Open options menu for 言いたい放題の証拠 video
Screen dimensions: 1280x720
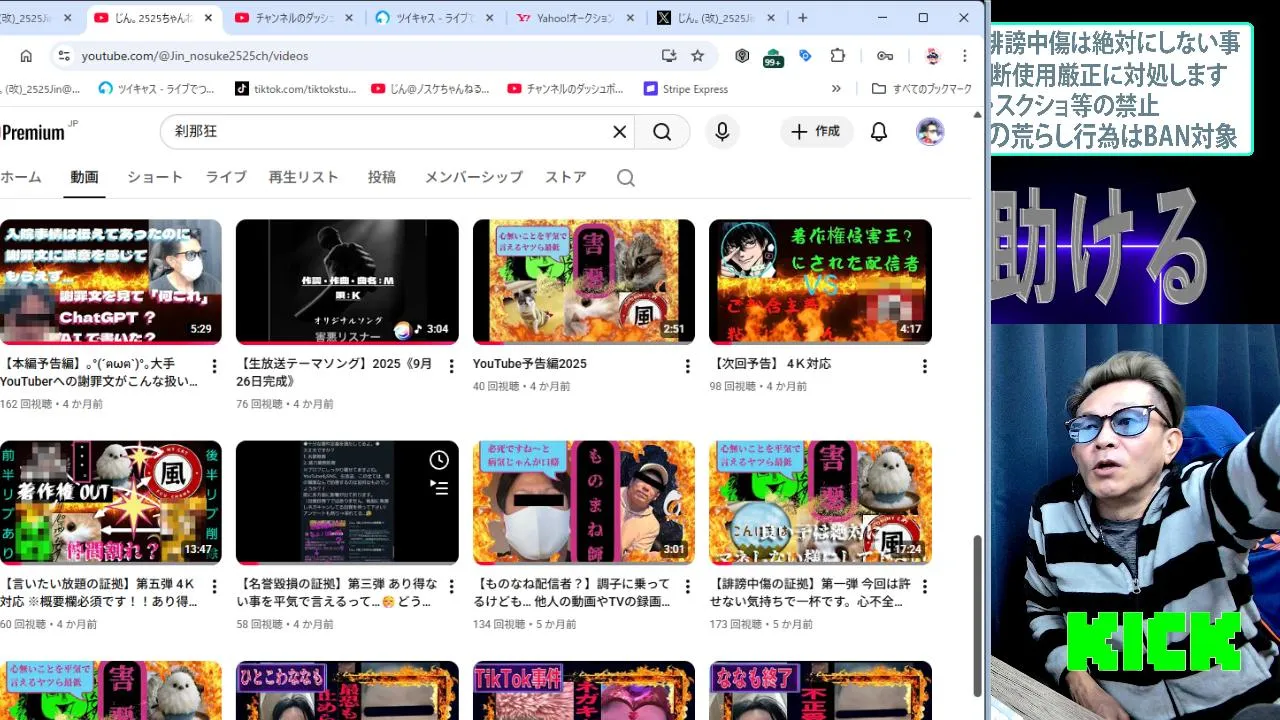[x=214, y=587]
